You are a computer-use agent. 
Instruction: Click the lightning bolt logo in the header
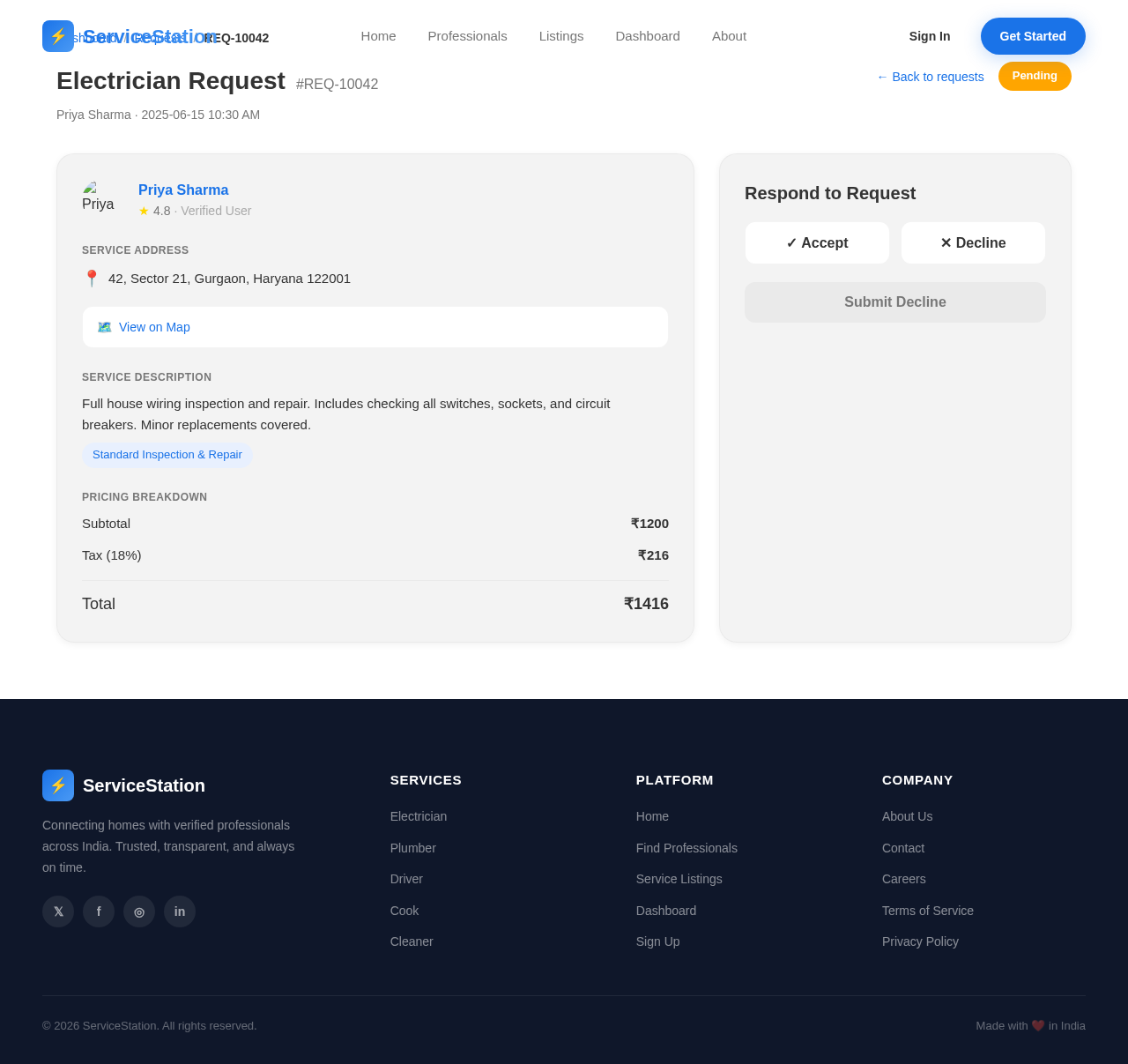(x=58, y=36)
